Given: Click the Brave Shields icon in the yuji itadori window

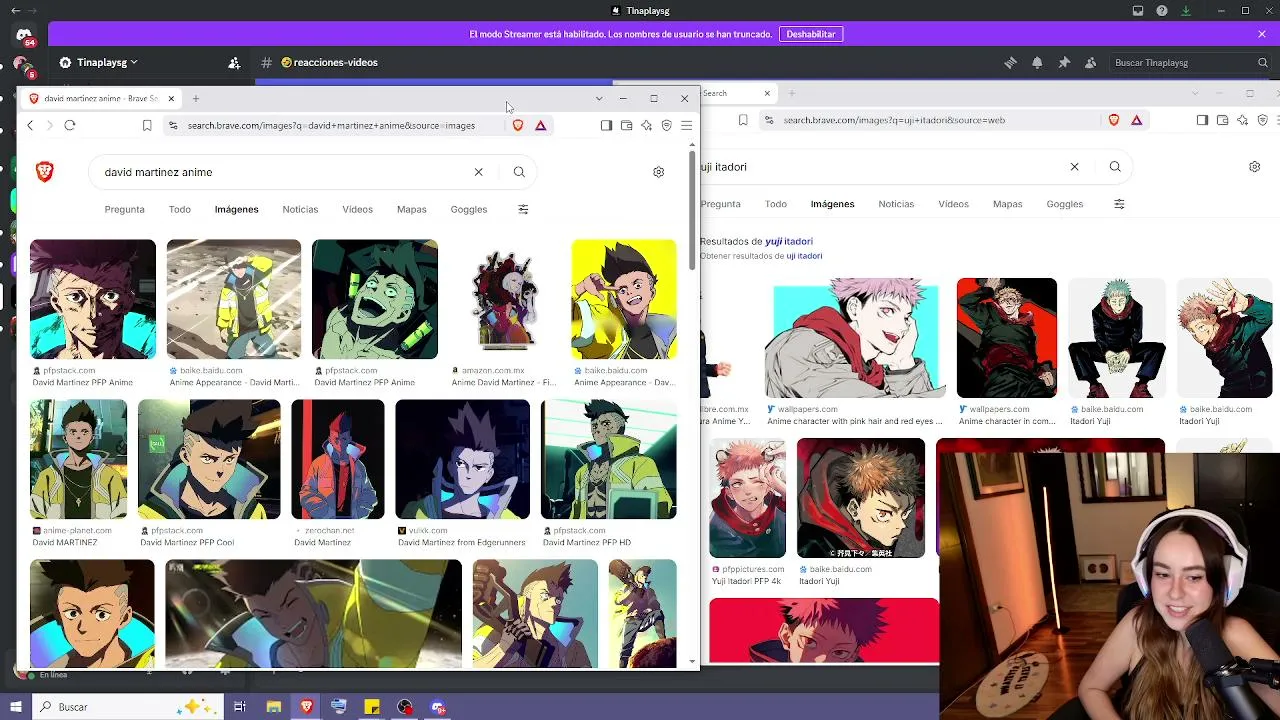Looking at the screenshot, I should (1114, 120).
